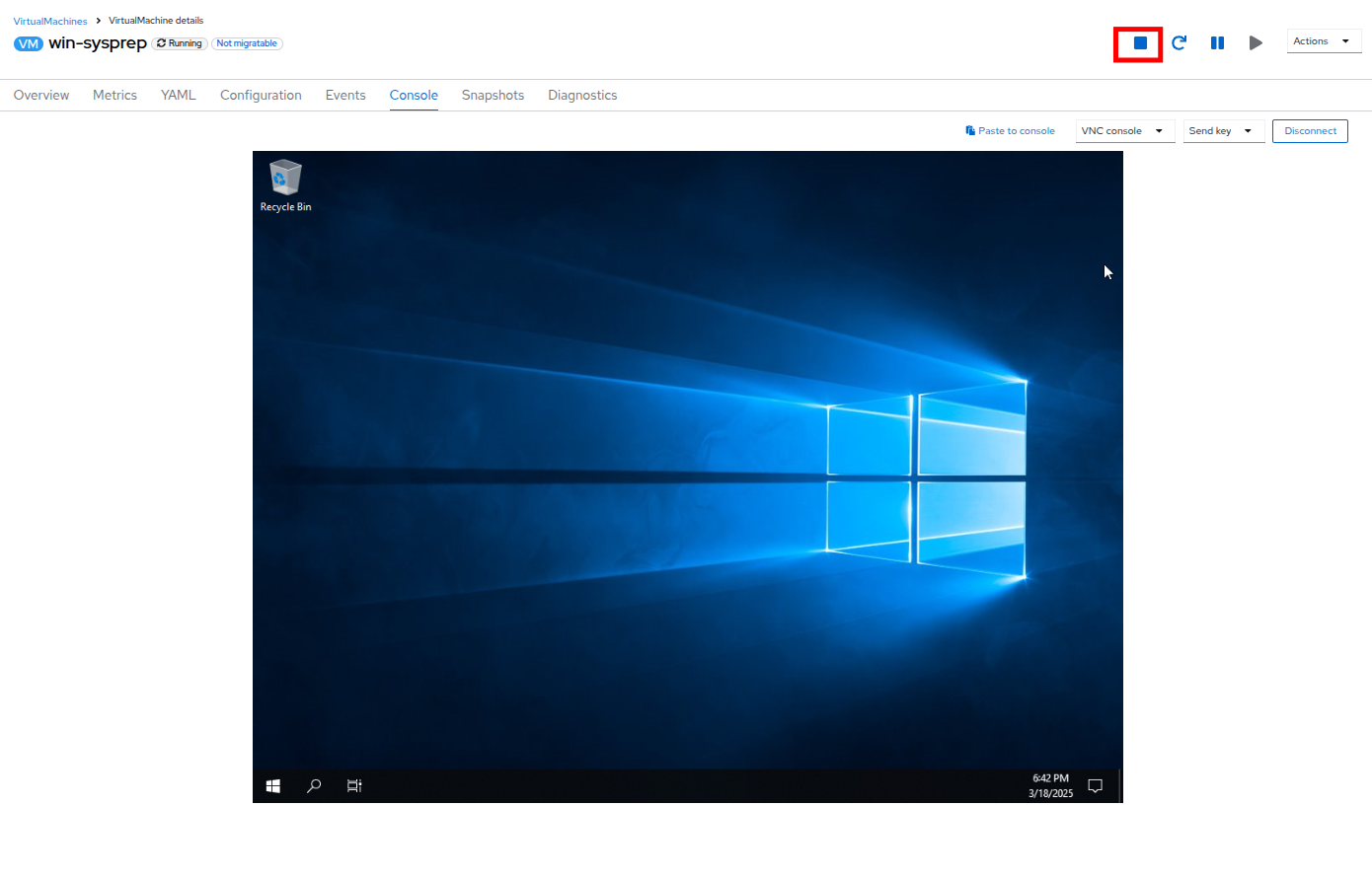Switch to the Overview tab
The width and height of the screenshot is (1372, 879).
coord(41,96)
